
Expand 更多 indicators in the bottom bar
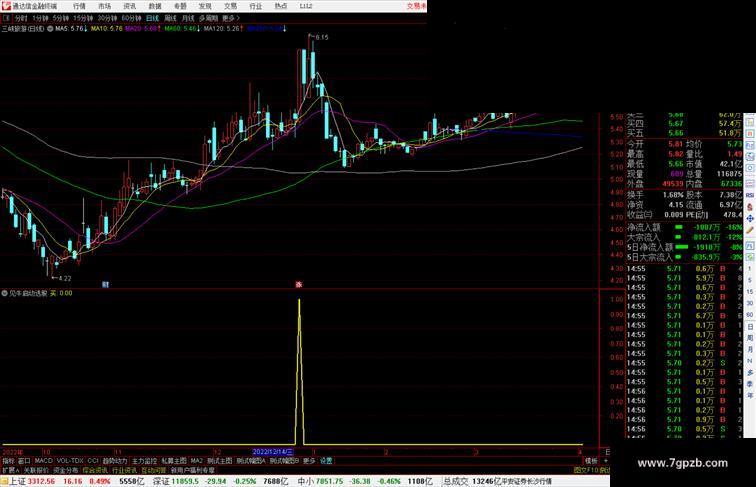[x=309, y=461]
